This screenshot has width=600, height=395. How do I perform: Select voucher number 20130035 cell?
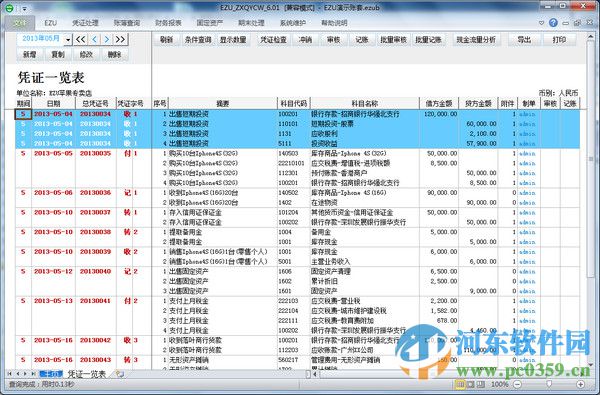[x=95, y=153]
